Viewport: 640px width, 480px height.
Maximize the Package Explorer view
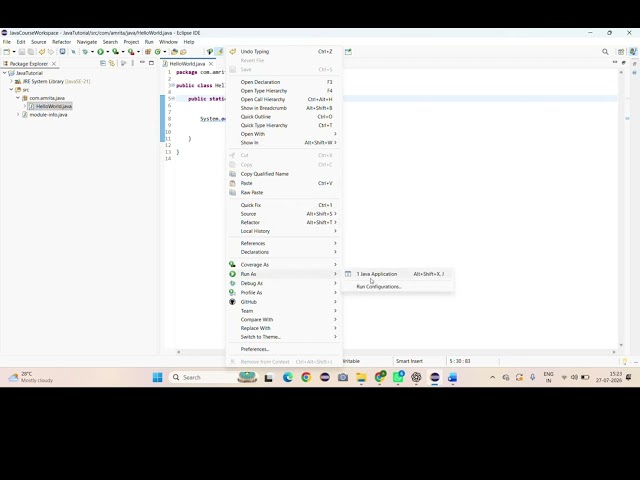[x=151, y=63]
